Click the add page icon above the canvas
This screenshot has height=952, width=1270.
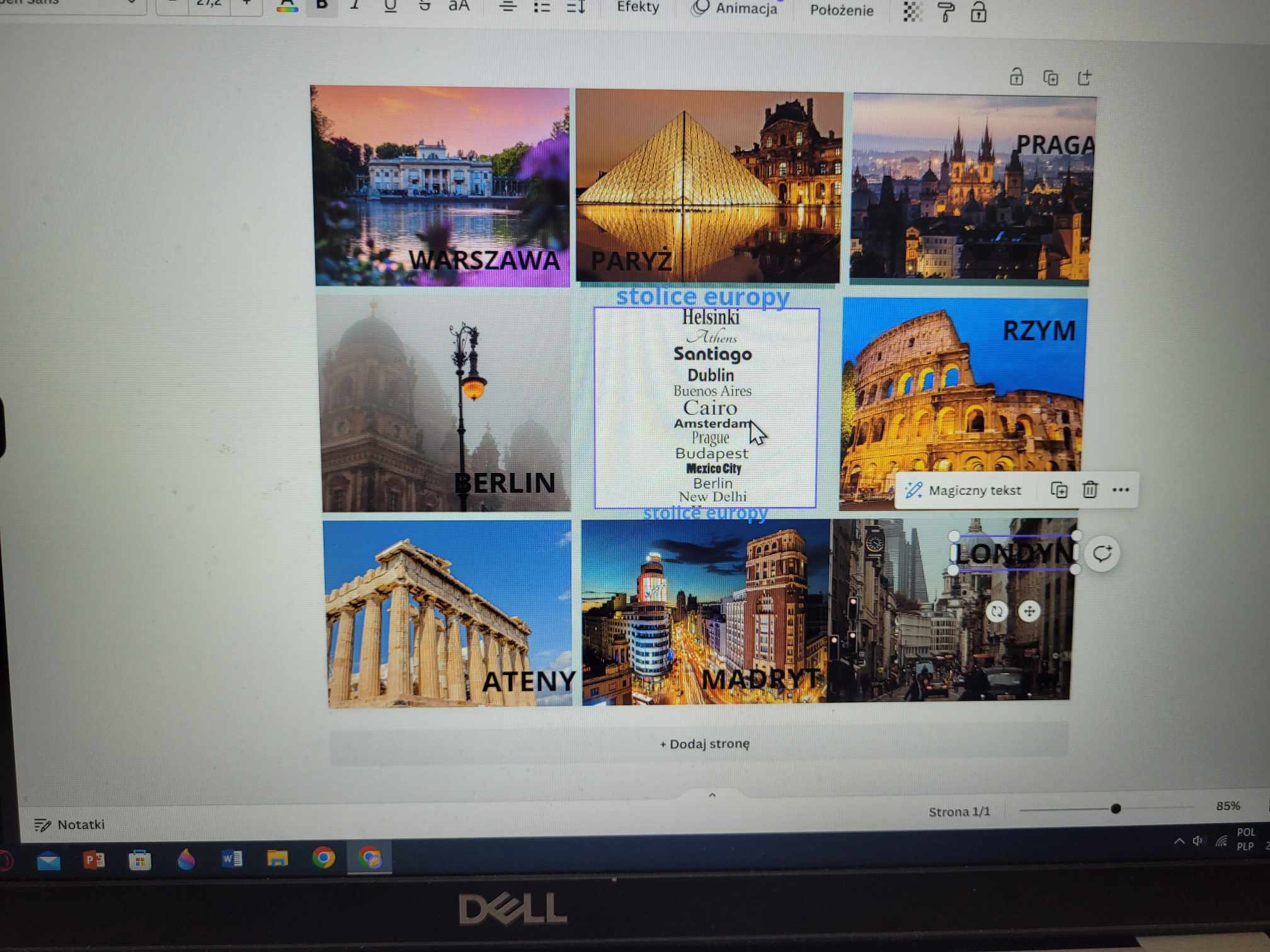tap(1084, 78)
